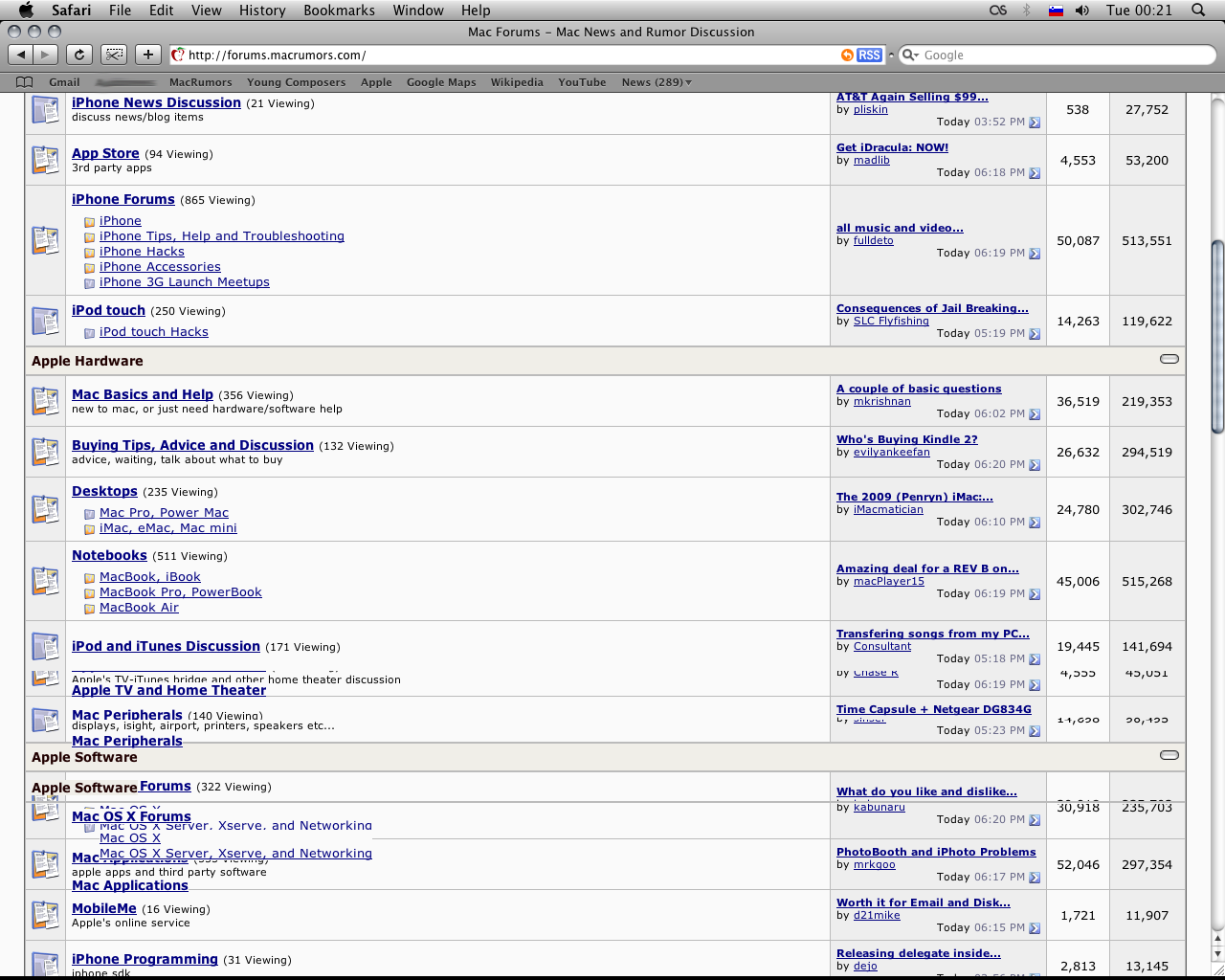Image resolution: width=1225 pixels, height=980 pixels.
Task: Go to last post arrow for Consequences of Jail Breaking
Action: pos(1035,334)
